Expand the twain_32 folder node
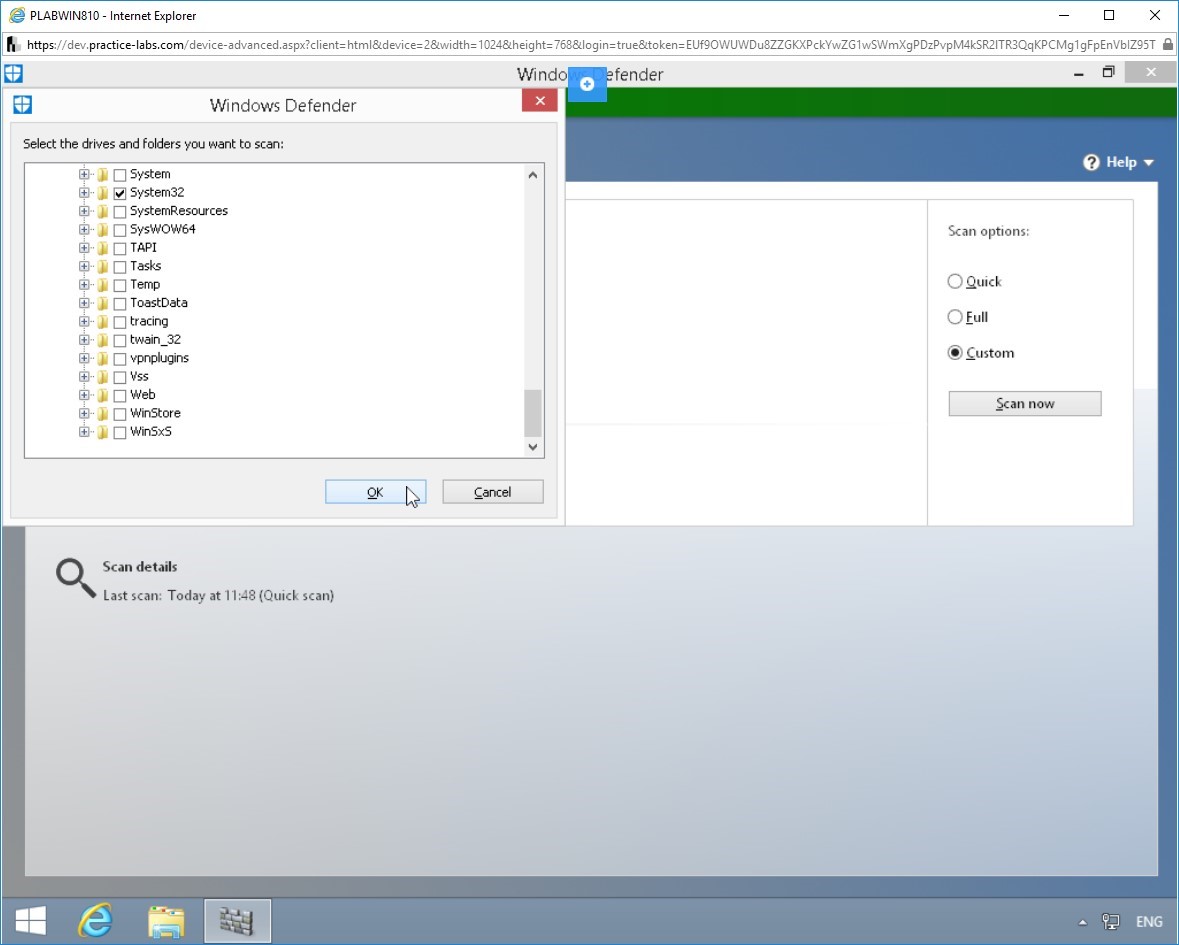This screenshot has height=945, width=1179. (84, 340)
